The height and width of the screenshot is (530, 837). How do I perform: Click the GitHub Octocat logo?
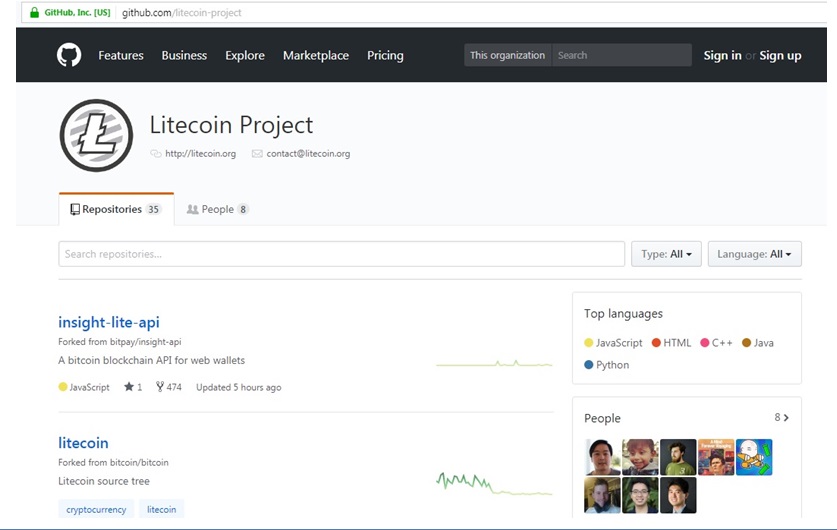[x=69, y=55]
